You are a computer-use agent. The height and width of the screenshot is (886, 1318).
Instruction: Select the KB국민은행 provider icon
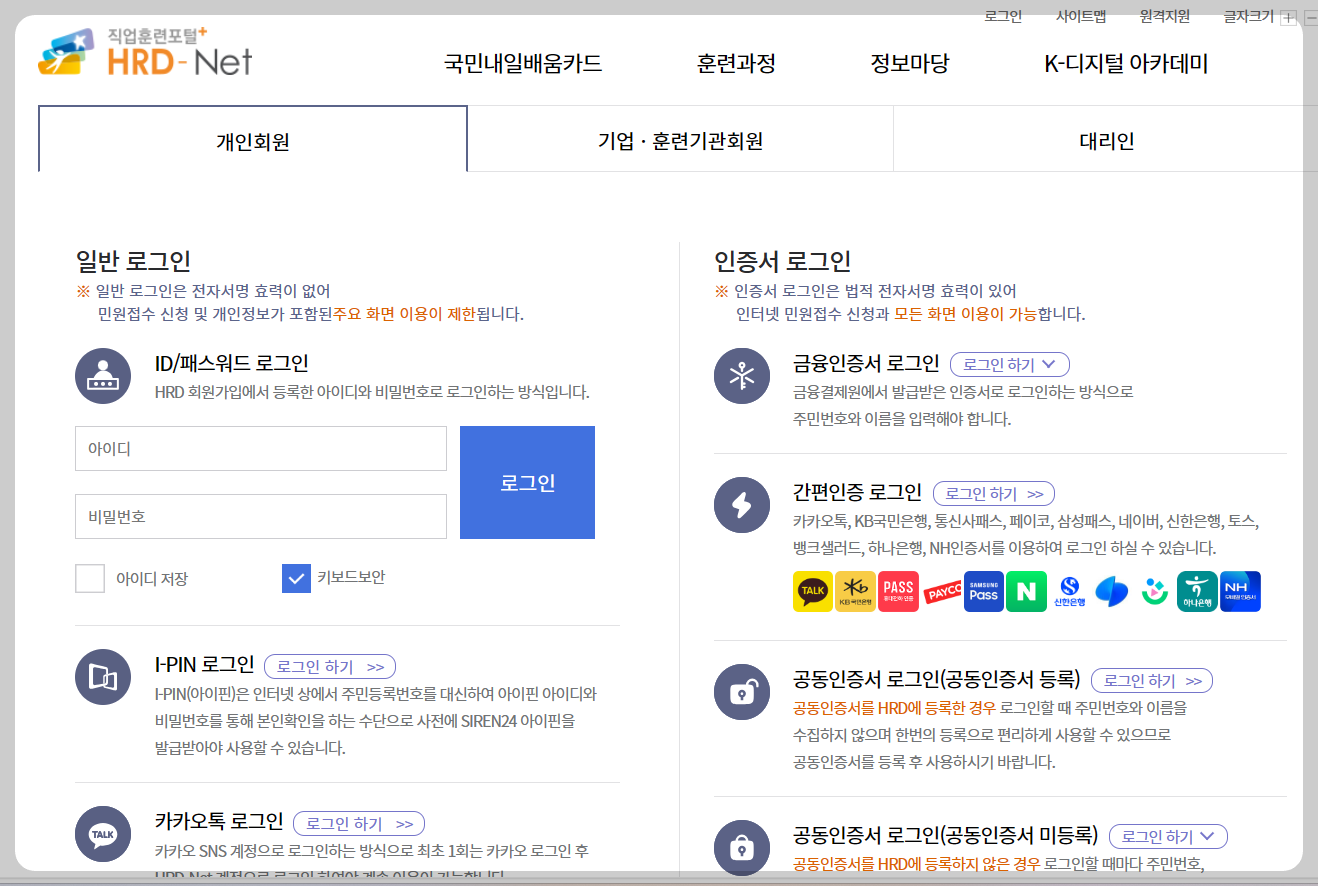[855, 591]
